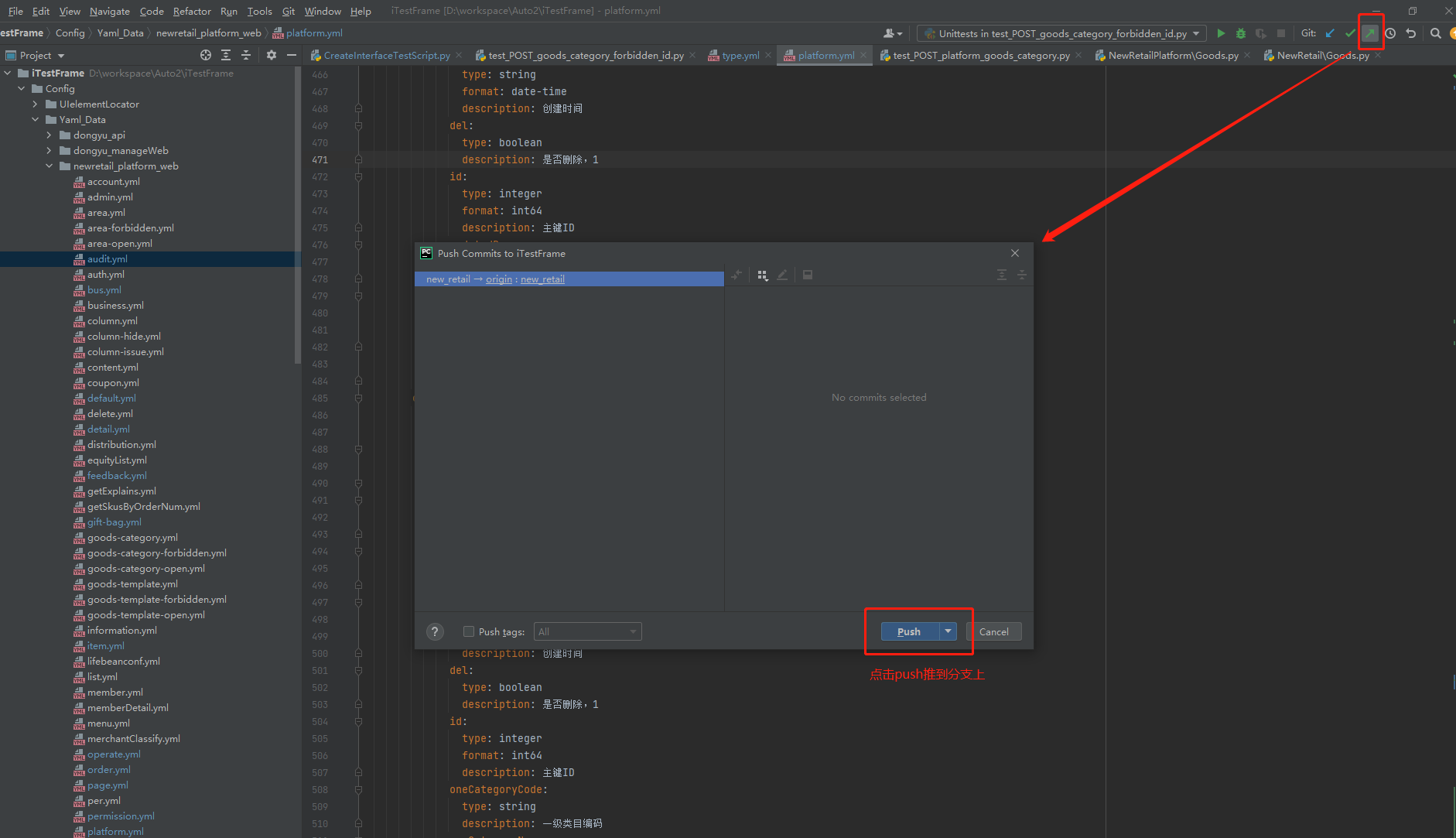Click the origin remote link
The image size is (1456, 838).
[x=499, y=279]
